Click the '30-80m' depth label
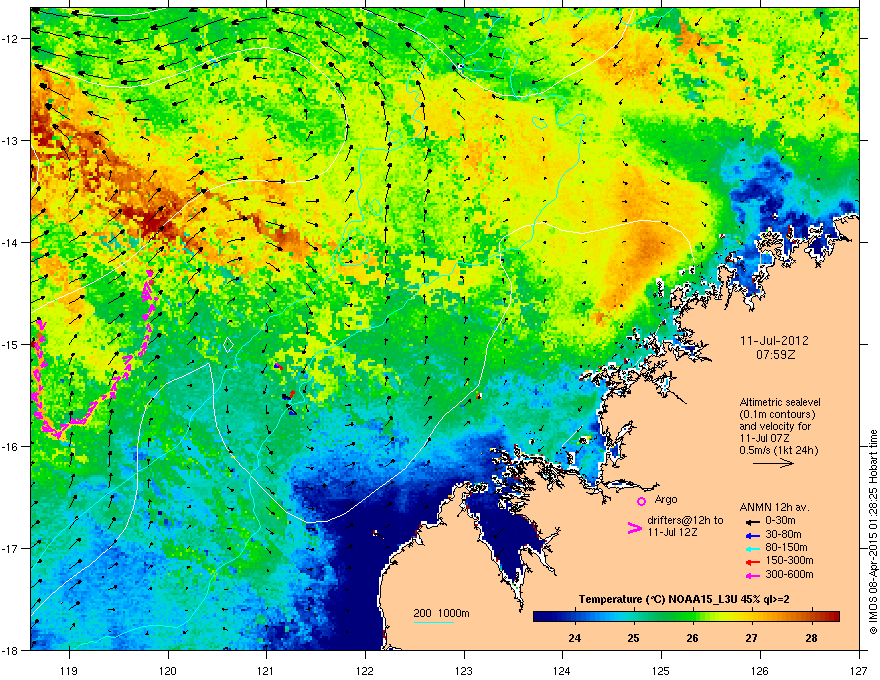This screenshot has width=880, height=680. click(x=783, y=534)
